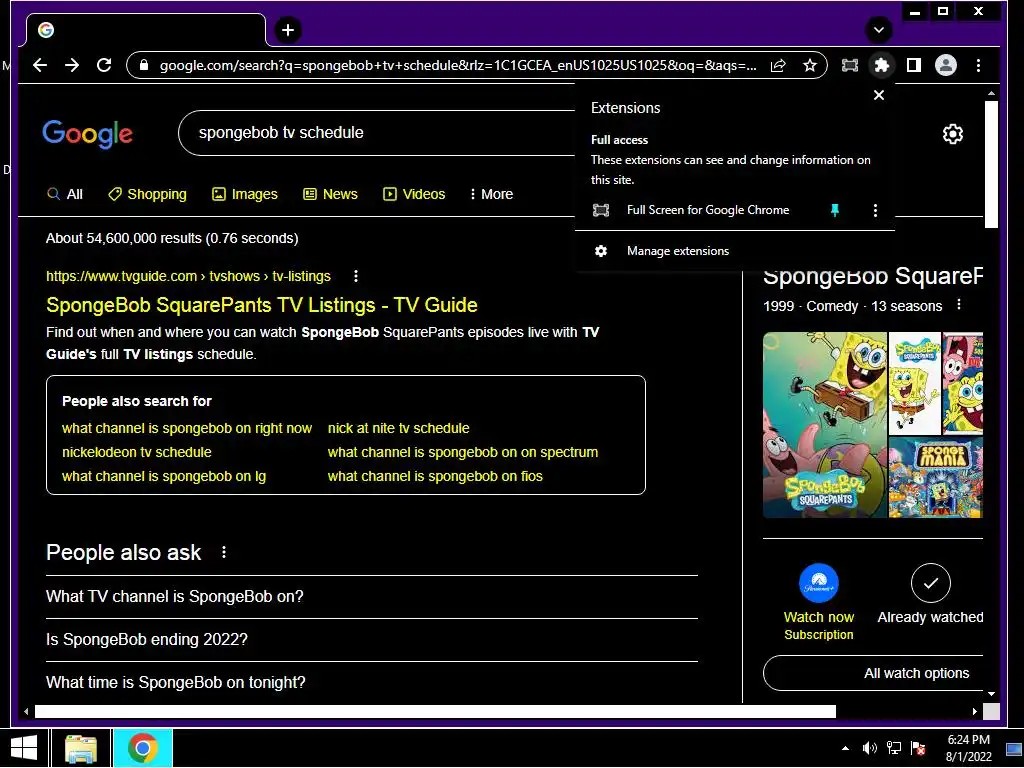
Task: Expand What time is SpongeBob on tonight?
Action: pyautogui.click(x=372, y=682)
